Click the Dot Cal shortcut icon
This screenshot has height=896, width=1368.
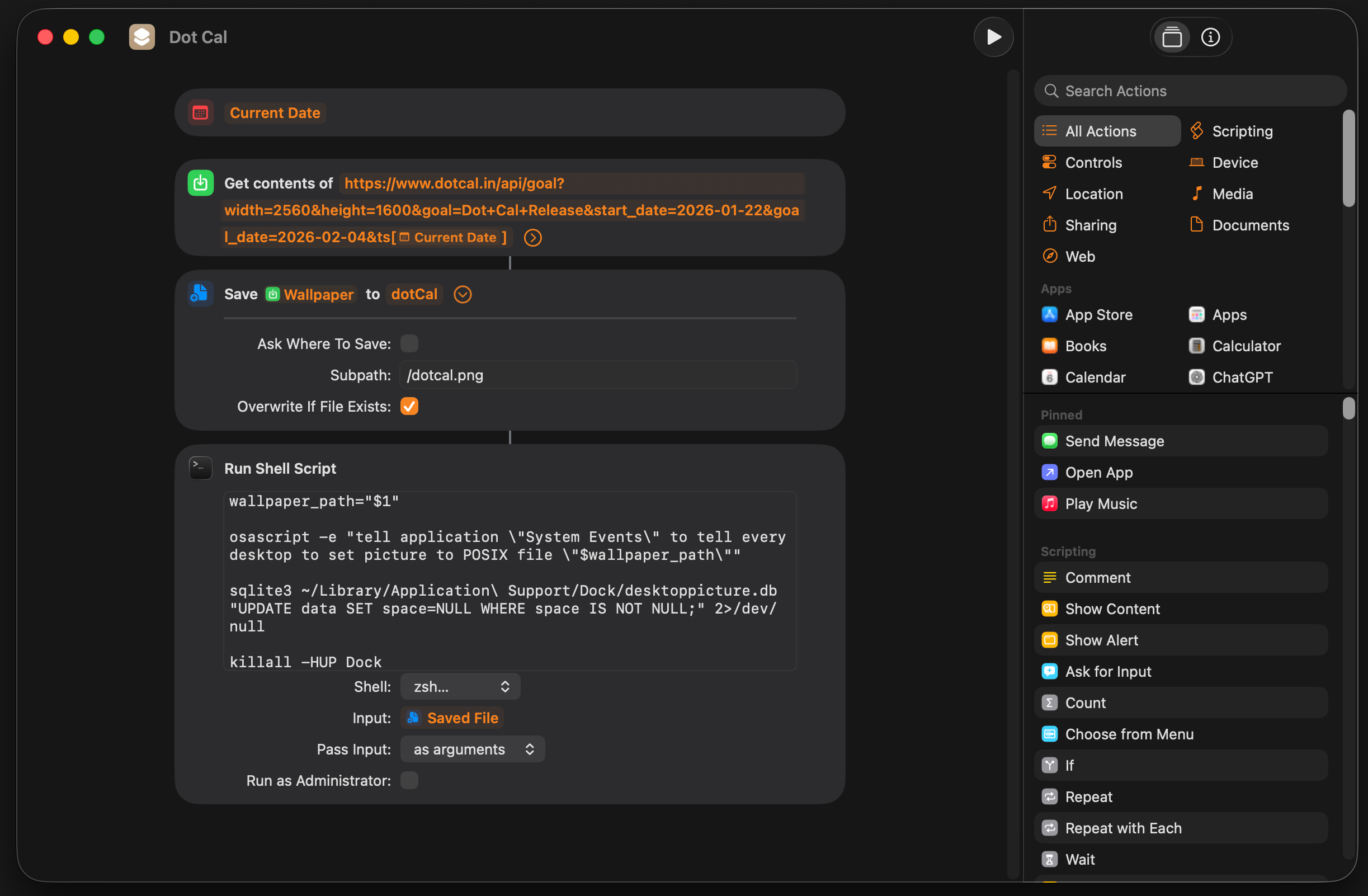point(141,37)
